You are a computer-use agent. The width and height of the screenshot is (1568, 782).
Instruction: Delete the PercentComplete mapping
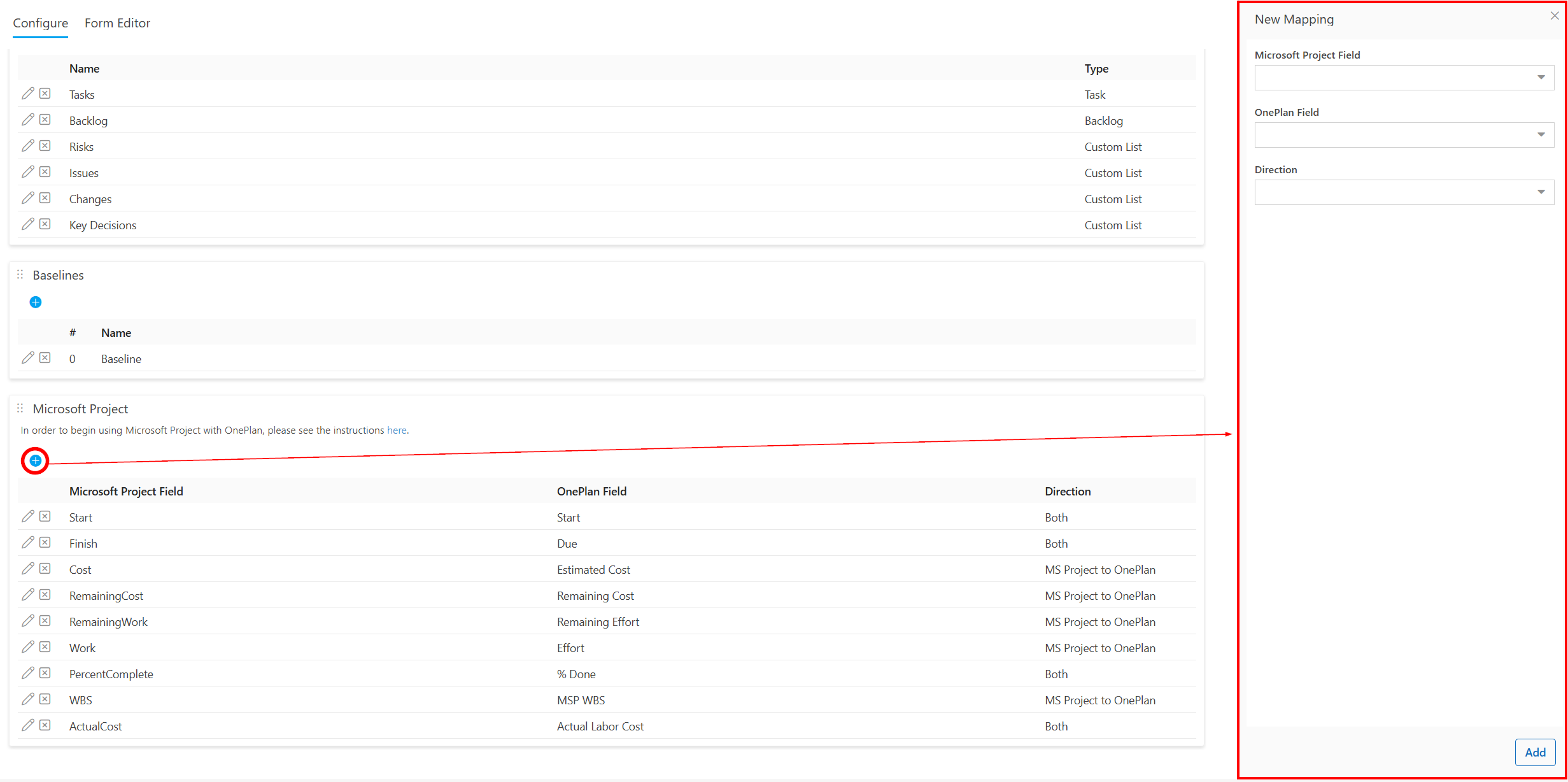(x=45, y=673)
